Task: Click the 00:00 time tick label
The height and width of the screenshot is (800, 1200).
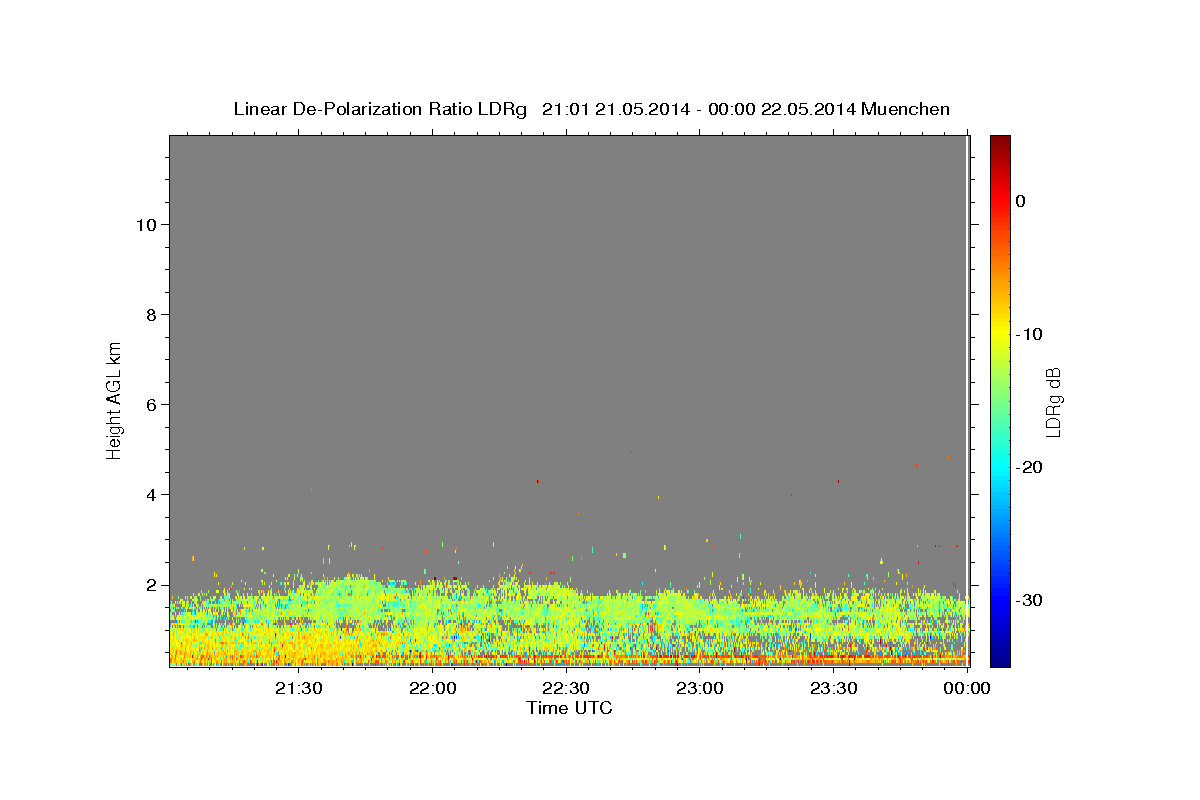Action: [x=967, y=689]
